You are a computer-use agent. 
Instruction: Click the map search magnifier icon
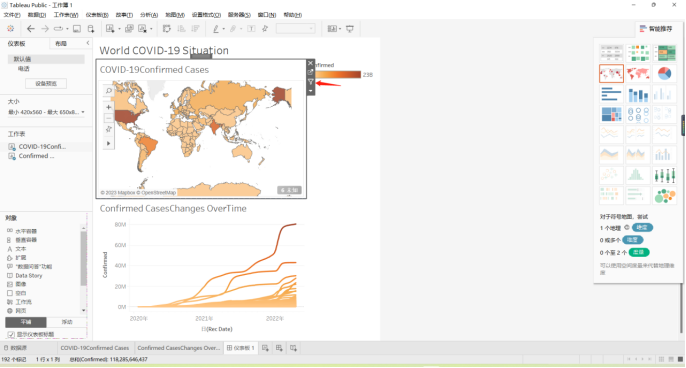click(x=108, y=91)
